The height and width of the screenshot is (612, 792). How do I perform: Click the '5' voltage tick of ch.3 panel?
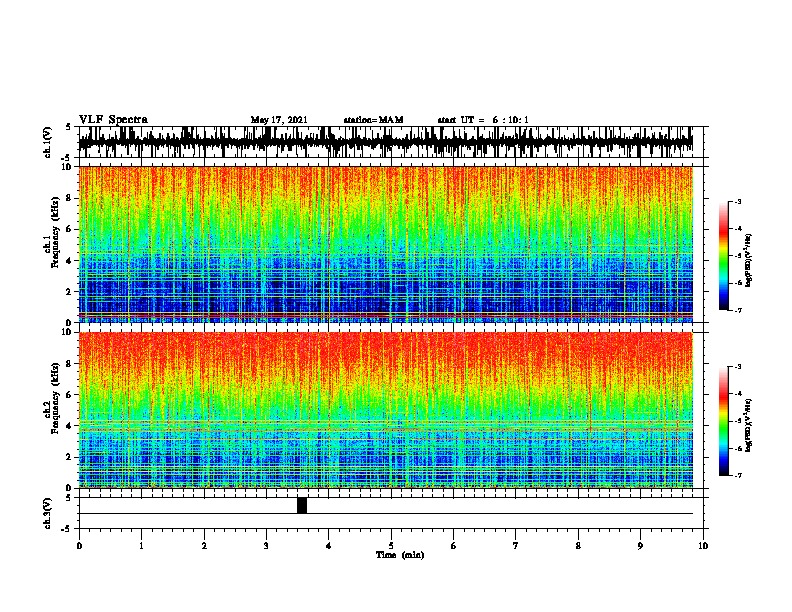point(69,498)
